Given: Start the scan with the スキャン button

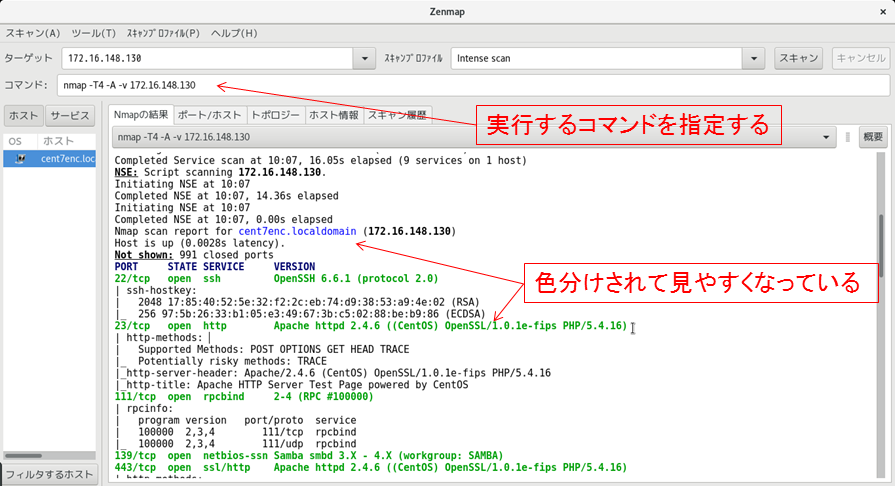Looking at the screenshot, I should (x=799, y=58).
